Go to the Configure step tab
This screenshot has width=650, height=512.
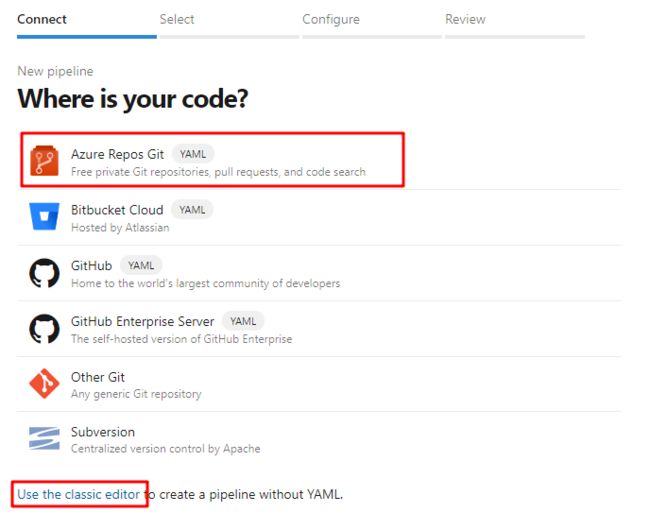click(x=331, y=19)
